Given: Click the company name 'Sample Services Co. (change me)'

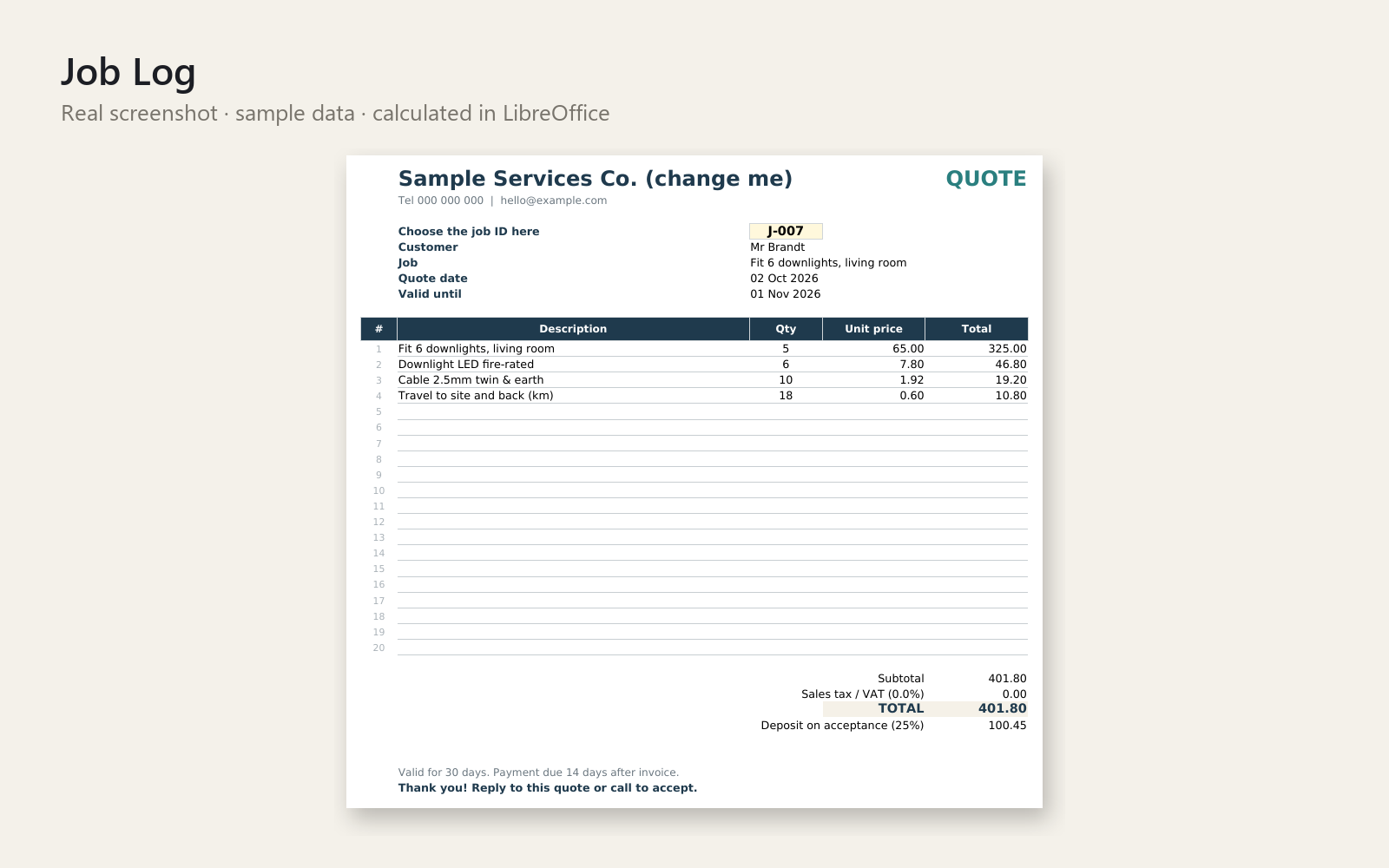Looking at the screenshot, I should [x=595, y=179].
